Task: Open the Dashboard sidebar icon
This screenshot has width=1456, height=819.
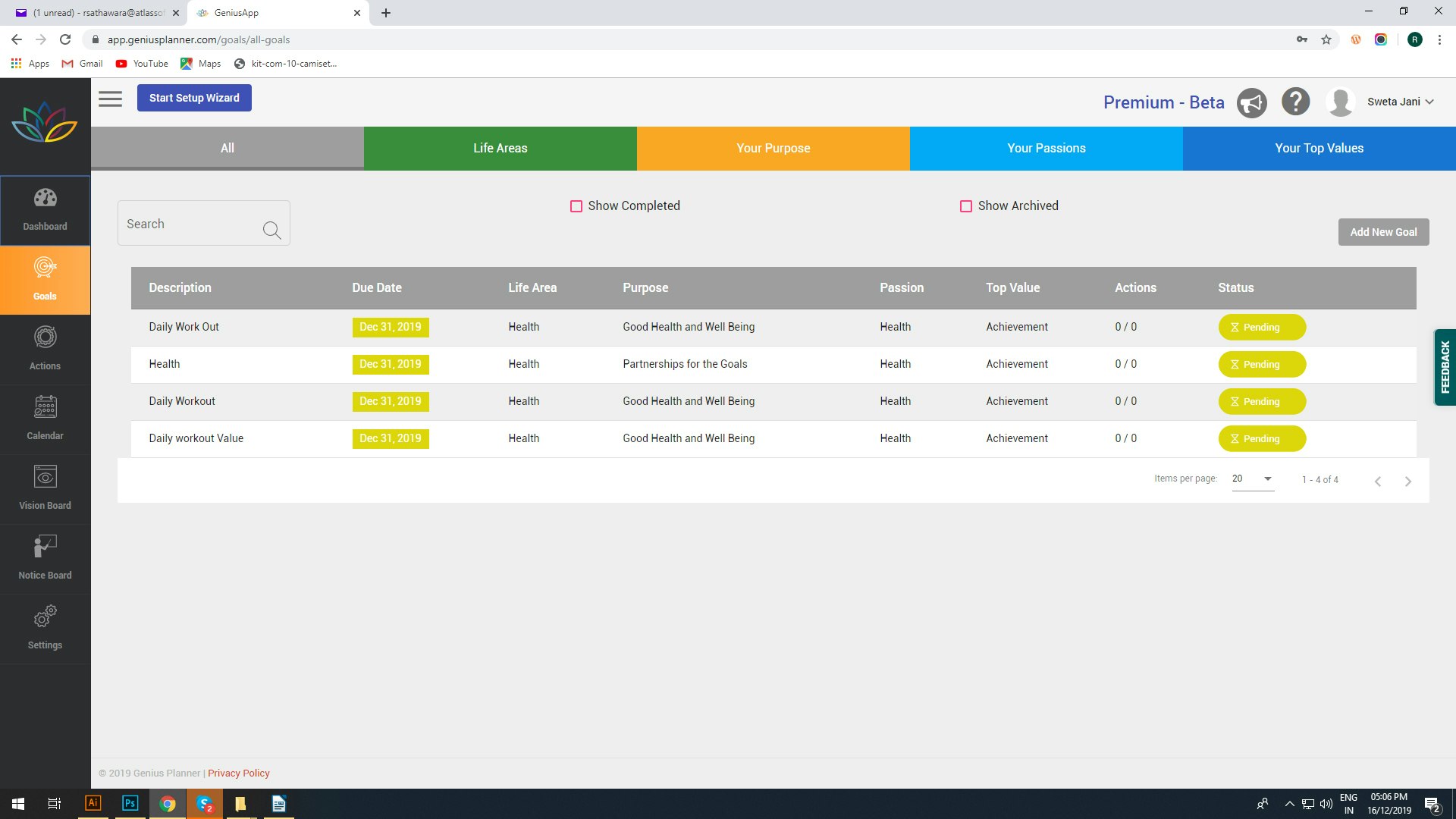Action: coord(45,209)
